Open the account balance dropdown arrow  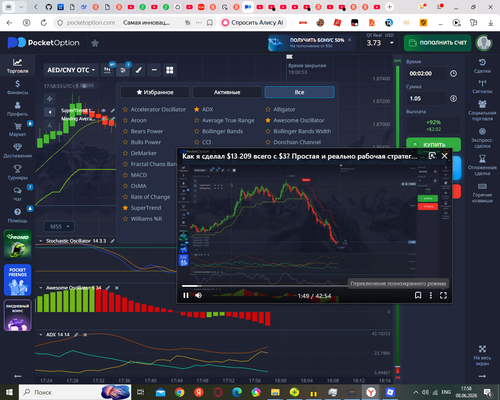392,43
